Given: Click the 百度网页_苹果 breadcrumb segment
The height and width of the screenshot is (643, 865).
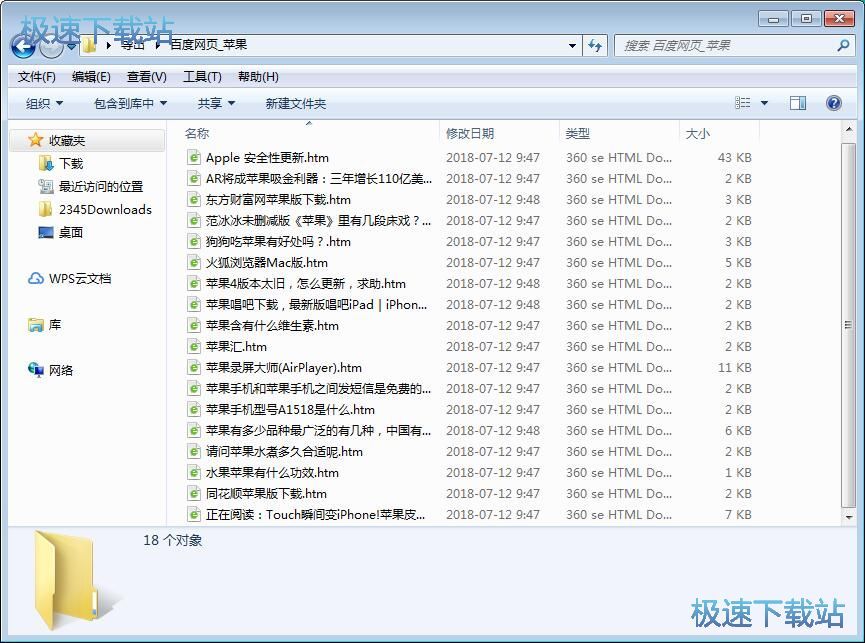Looking at the screenshot, I should pos(208,45).
